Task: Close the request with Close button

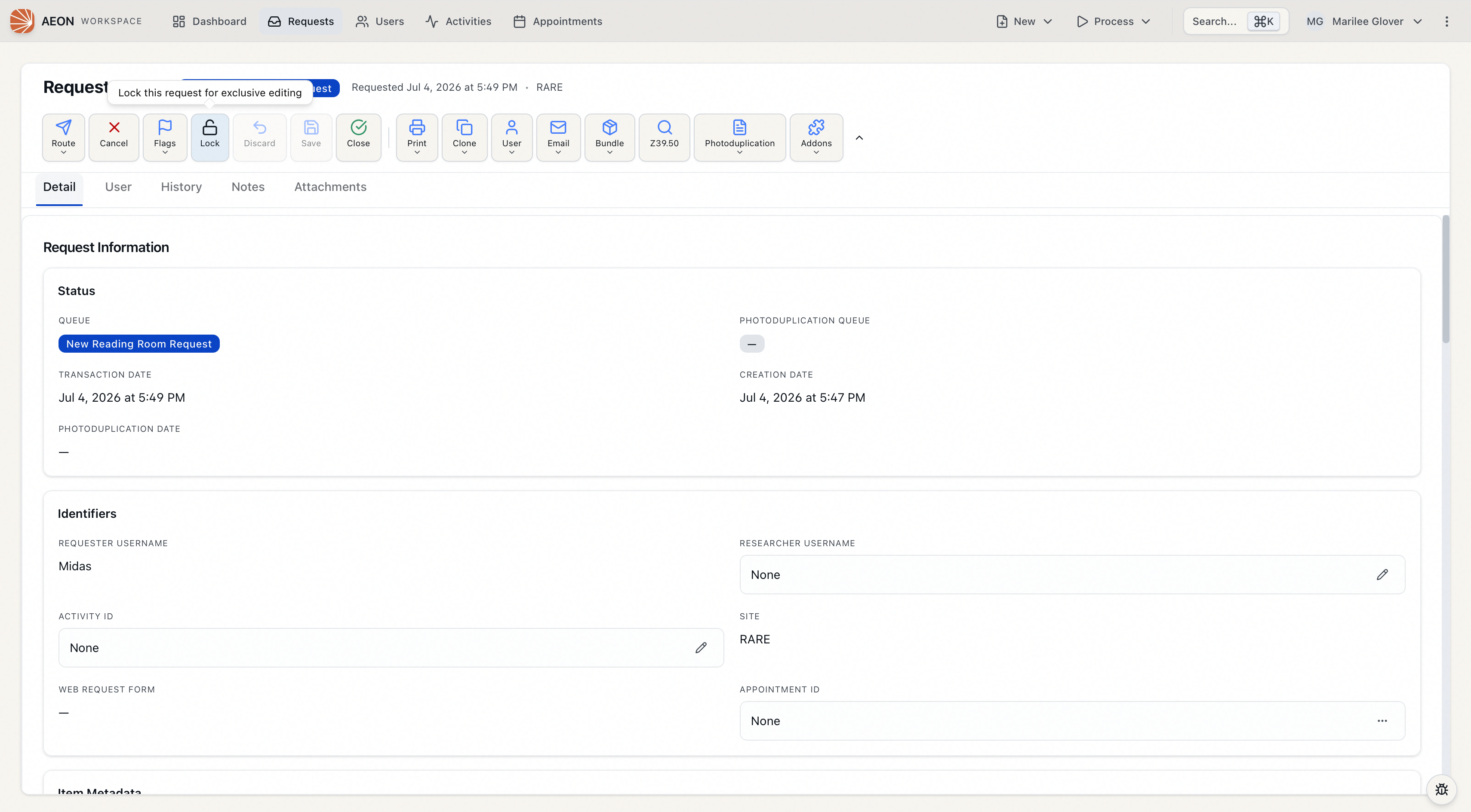Action: click(x=359, y=137)
